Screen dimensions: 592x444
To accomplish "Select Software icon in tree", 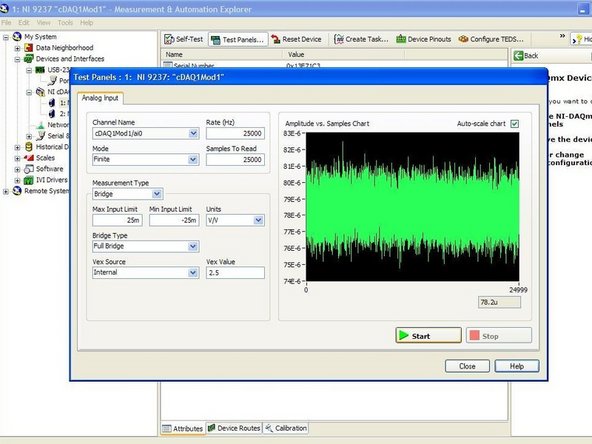I will tap(29, 169).
